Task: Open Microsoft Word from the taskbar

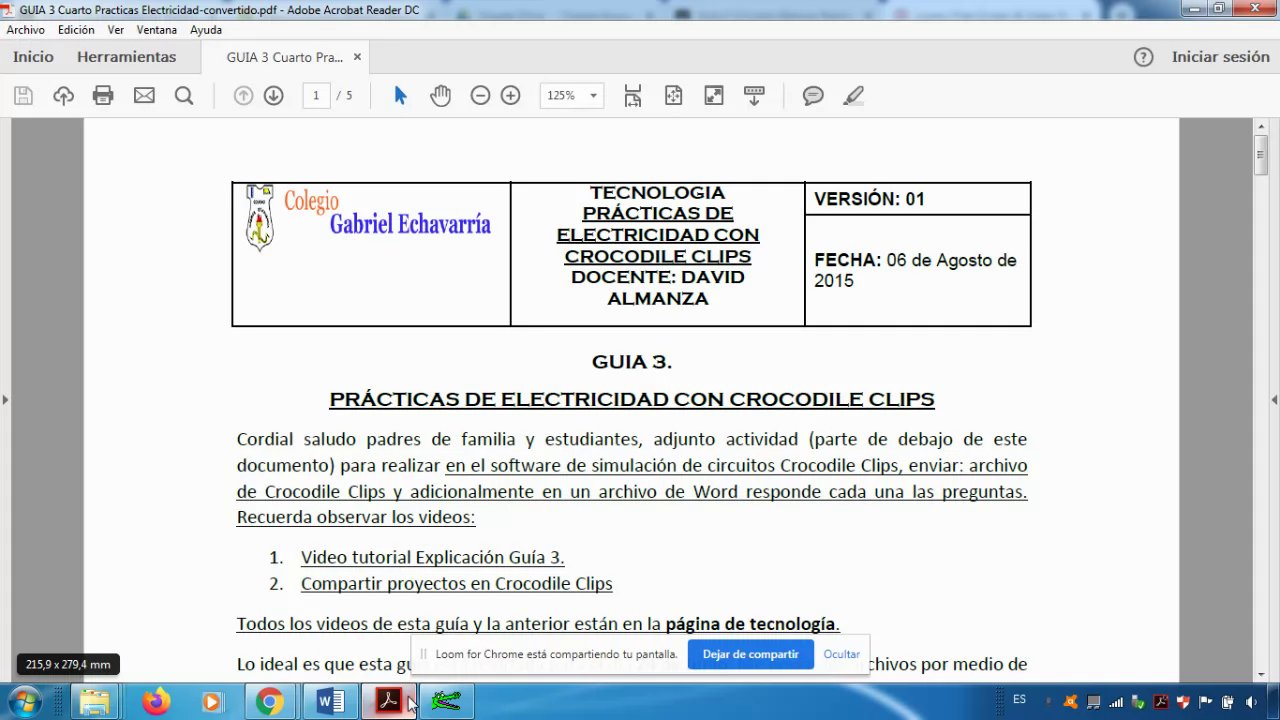Action: pos(330,702)
